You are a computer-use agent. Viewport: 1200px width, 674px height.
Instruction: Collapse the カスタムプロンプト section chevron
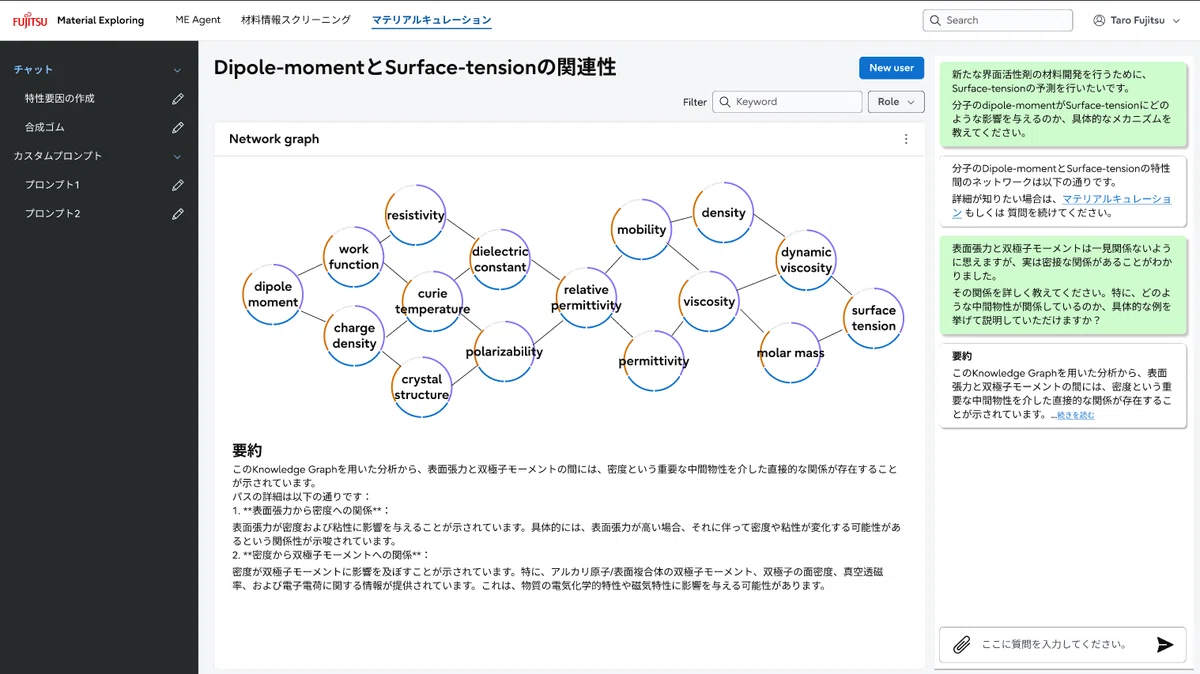(x=178, y=156)
